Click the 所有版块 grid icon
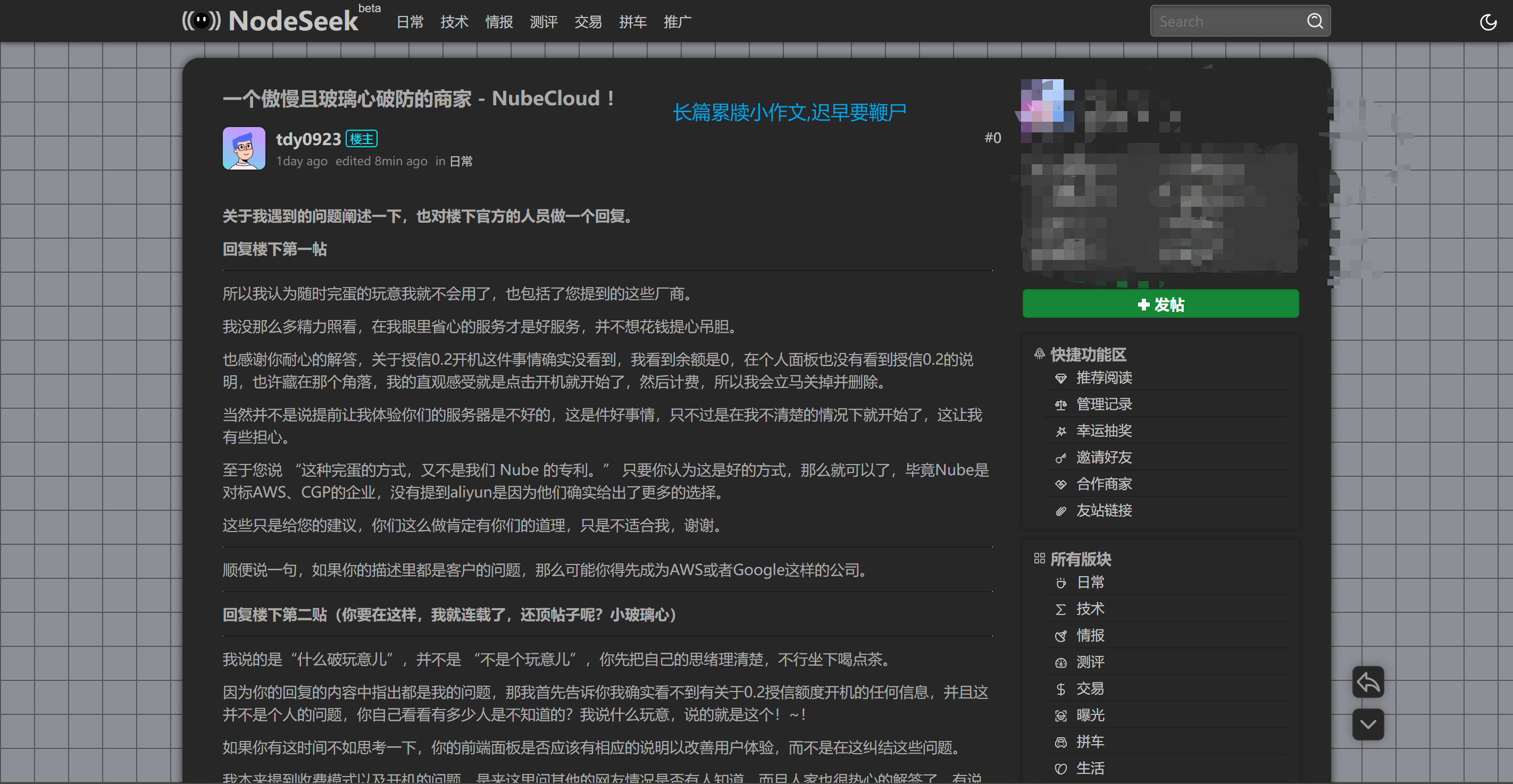The width and height of the screenshot is (1513, 784). click(x=1039, y=558)
